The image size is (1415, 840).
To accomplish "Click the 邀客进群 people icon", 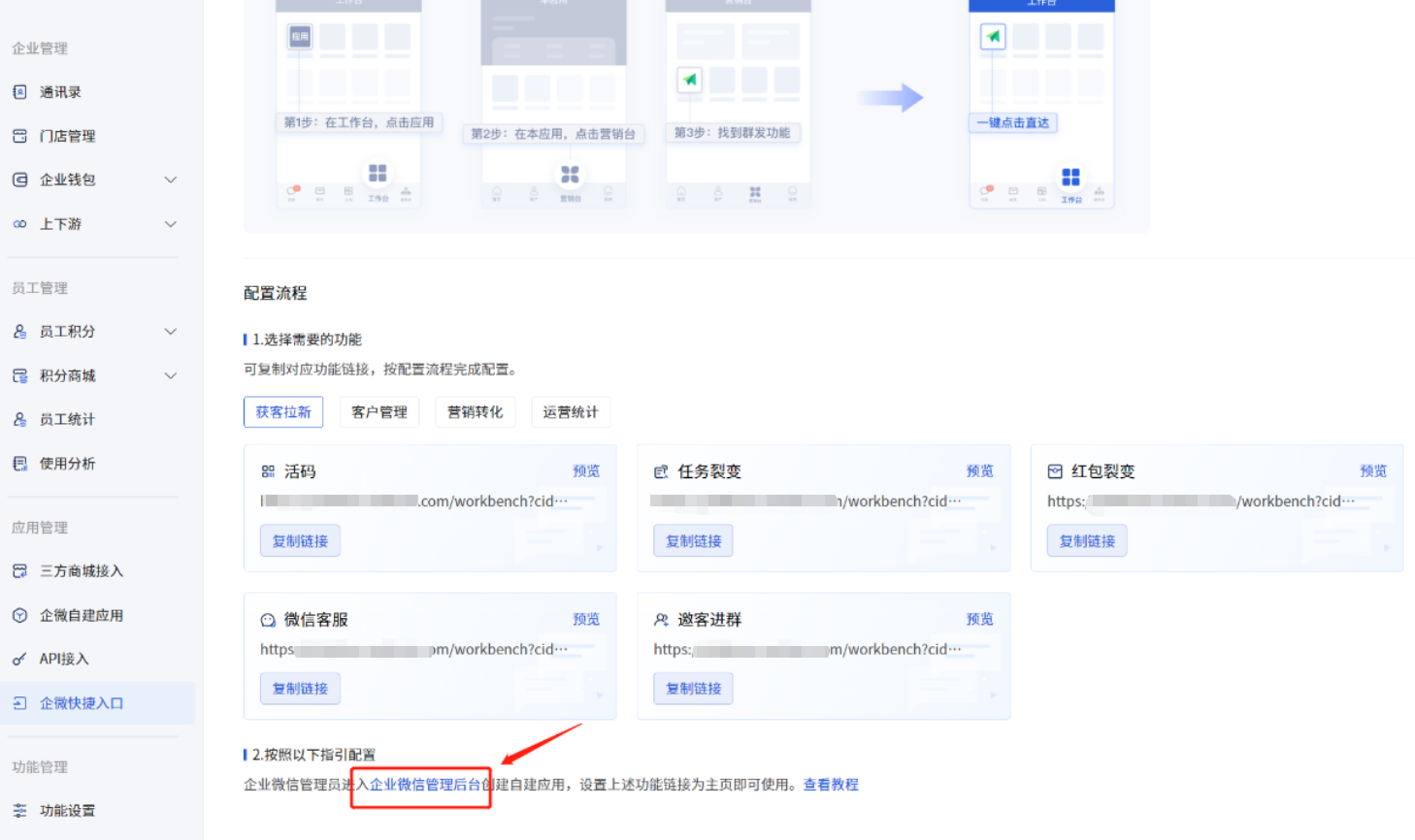I will coord(661,620).
